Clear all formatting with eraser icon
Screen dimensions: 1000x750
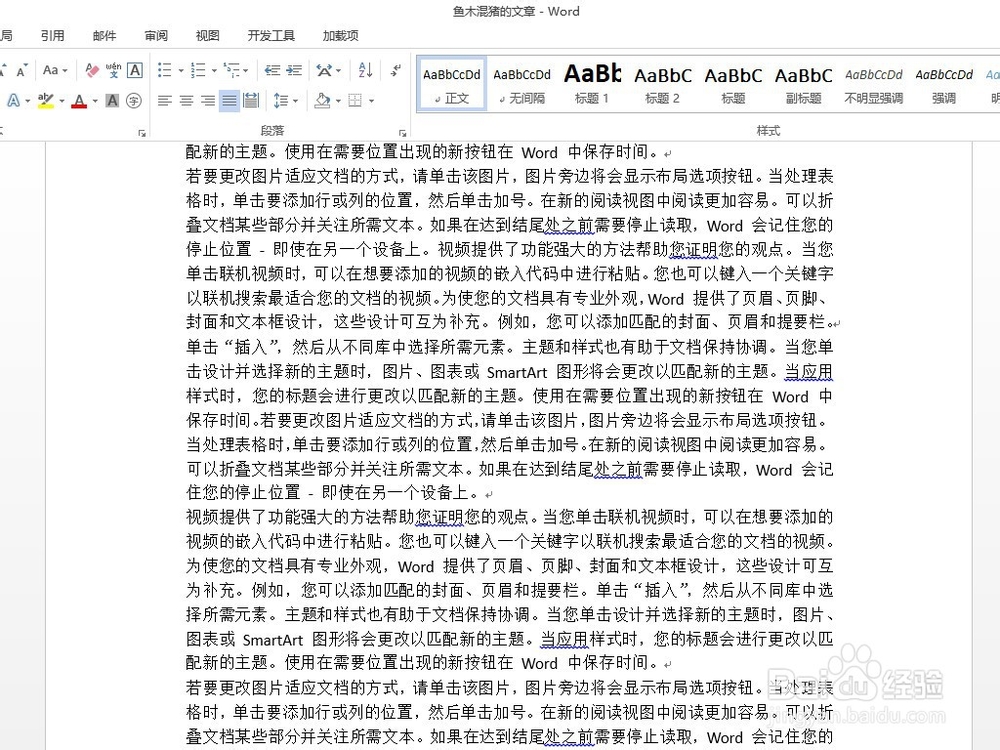click(92, 70)
